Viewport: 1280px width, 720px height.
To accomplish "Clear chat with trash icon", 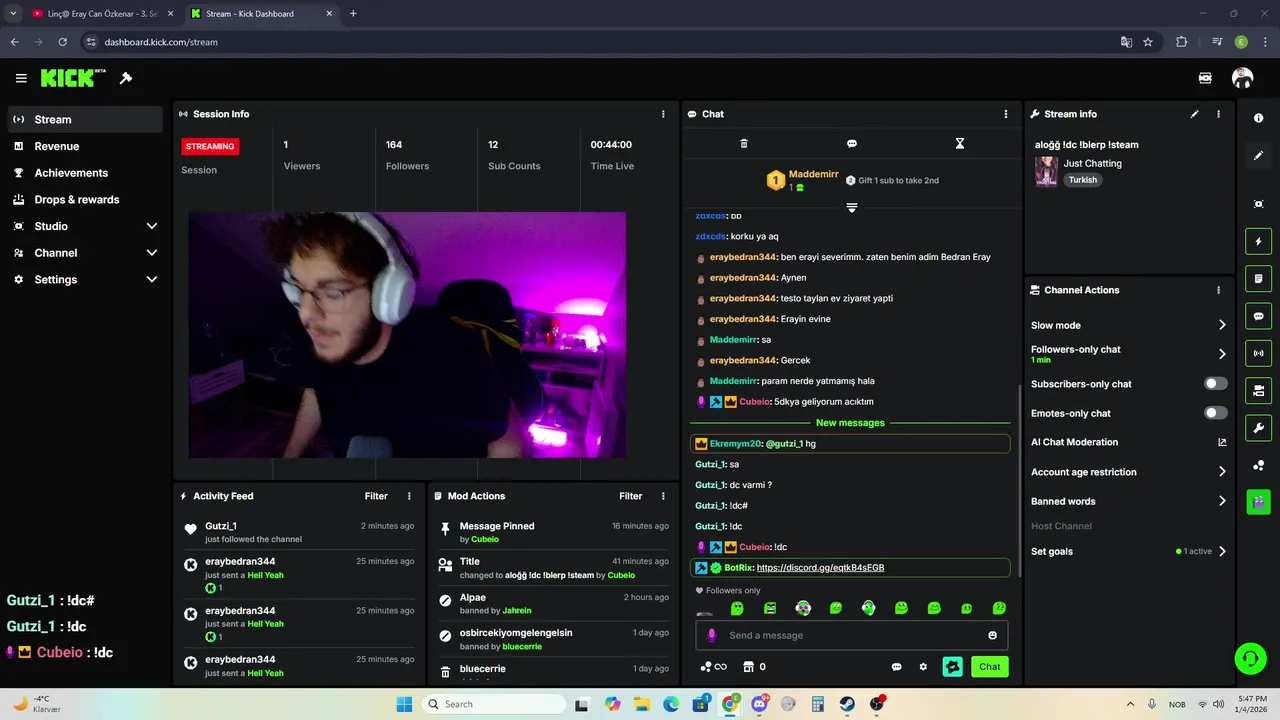I will tap(744, 144).
